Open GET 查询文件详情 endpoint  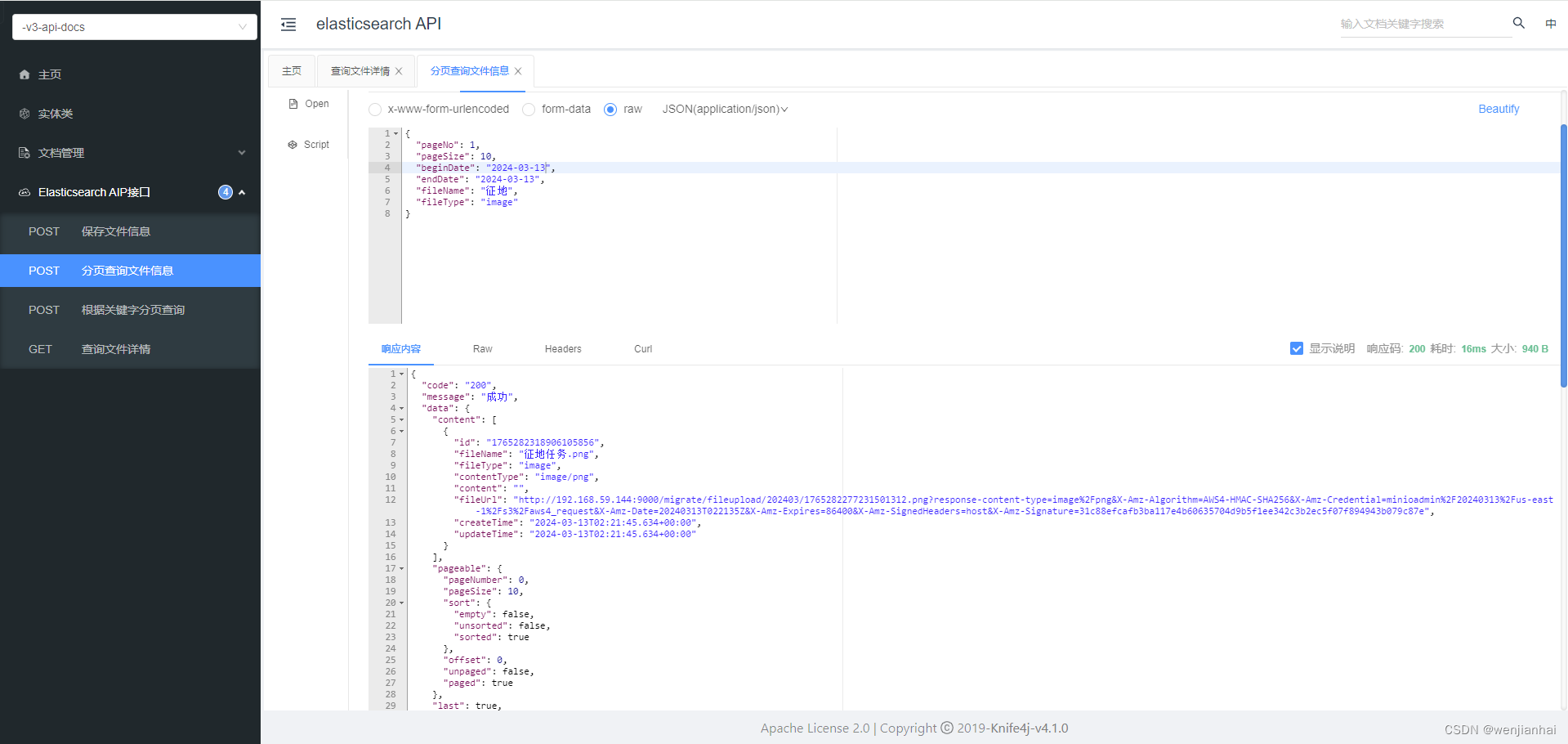click(x=131, y=349)
